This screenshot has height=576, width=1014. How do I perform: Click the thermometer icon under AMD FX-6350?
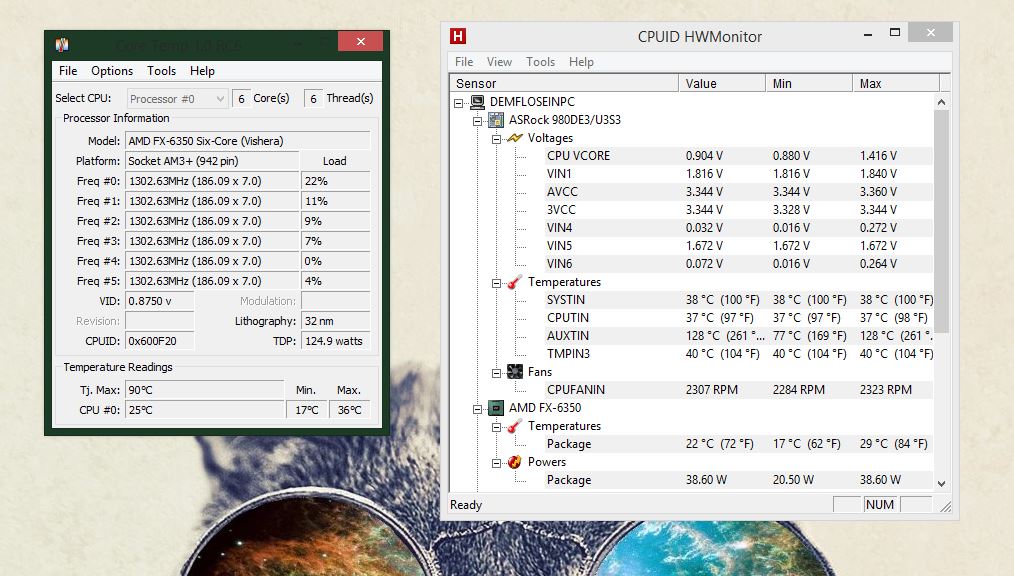tap(515, 426)
